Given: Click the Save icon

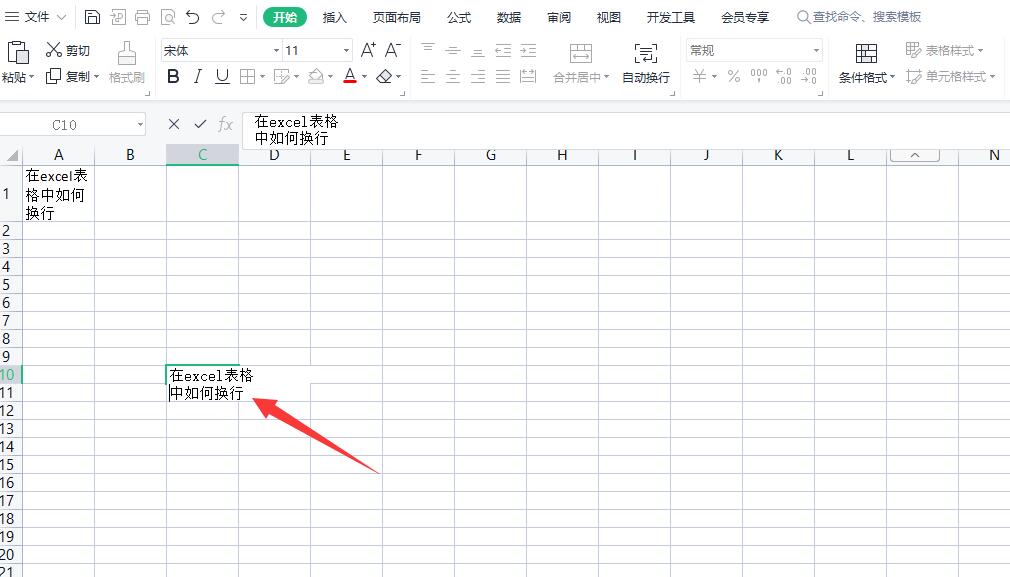Looking at the screenshot, I should (x=93, y=16).
